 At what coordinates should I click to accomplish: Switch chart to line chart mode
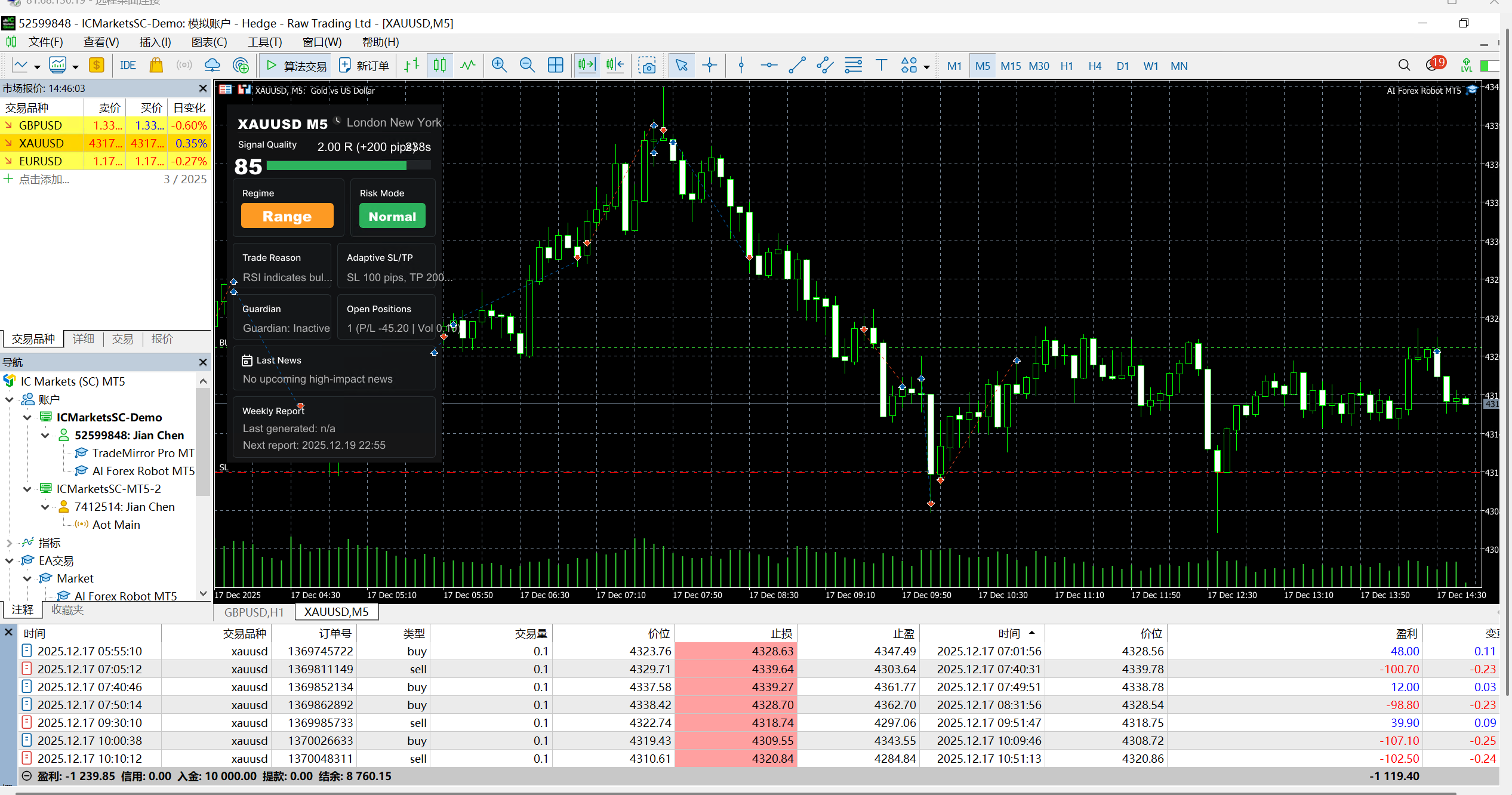(468, 66)
